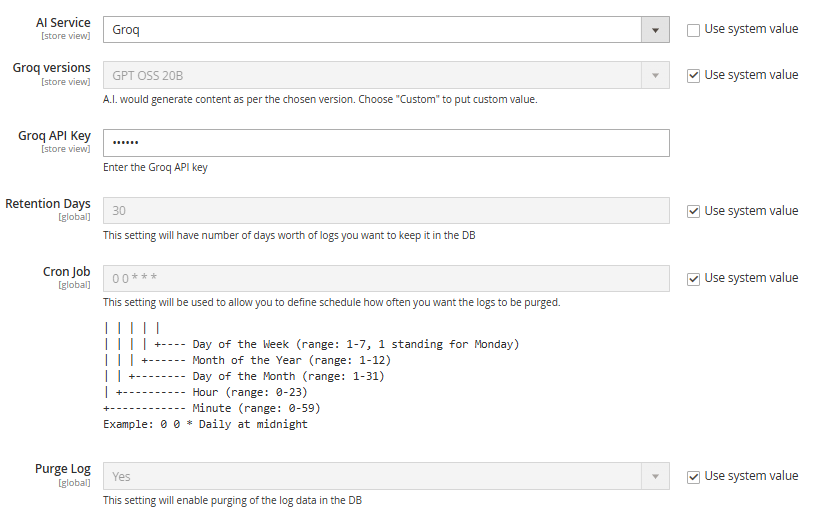
Task: Click the Groq API Key field label
Action: (54, 136)
